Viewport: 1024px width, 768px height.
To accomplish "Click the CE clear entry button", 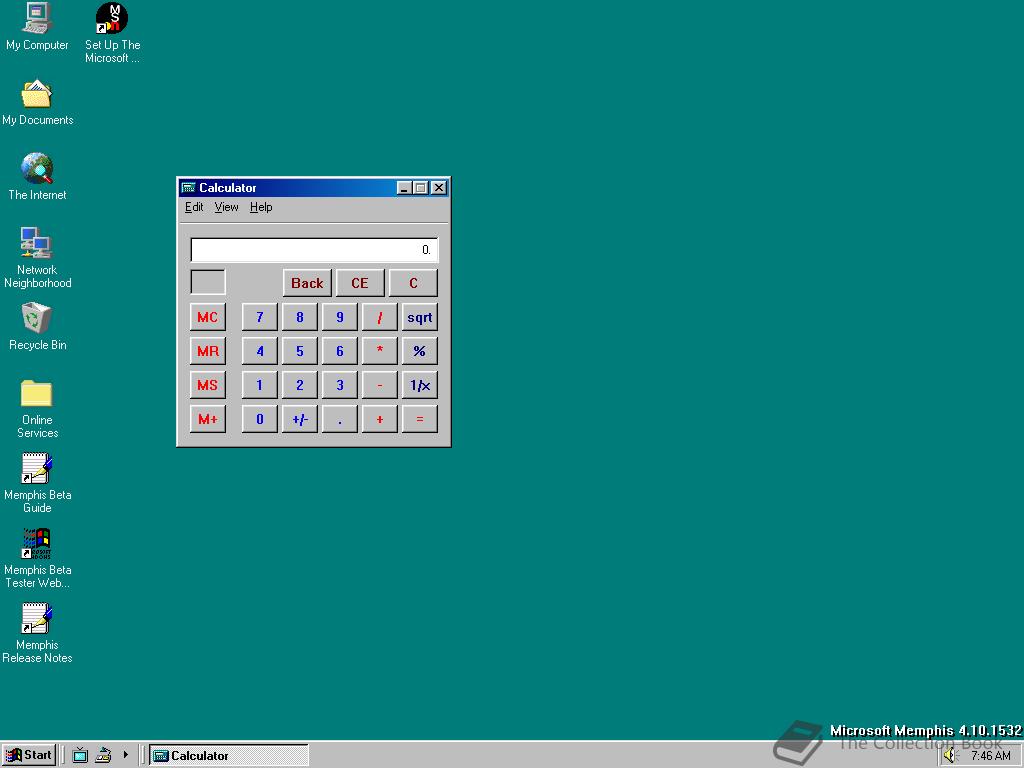I will [x=360, y=283].
